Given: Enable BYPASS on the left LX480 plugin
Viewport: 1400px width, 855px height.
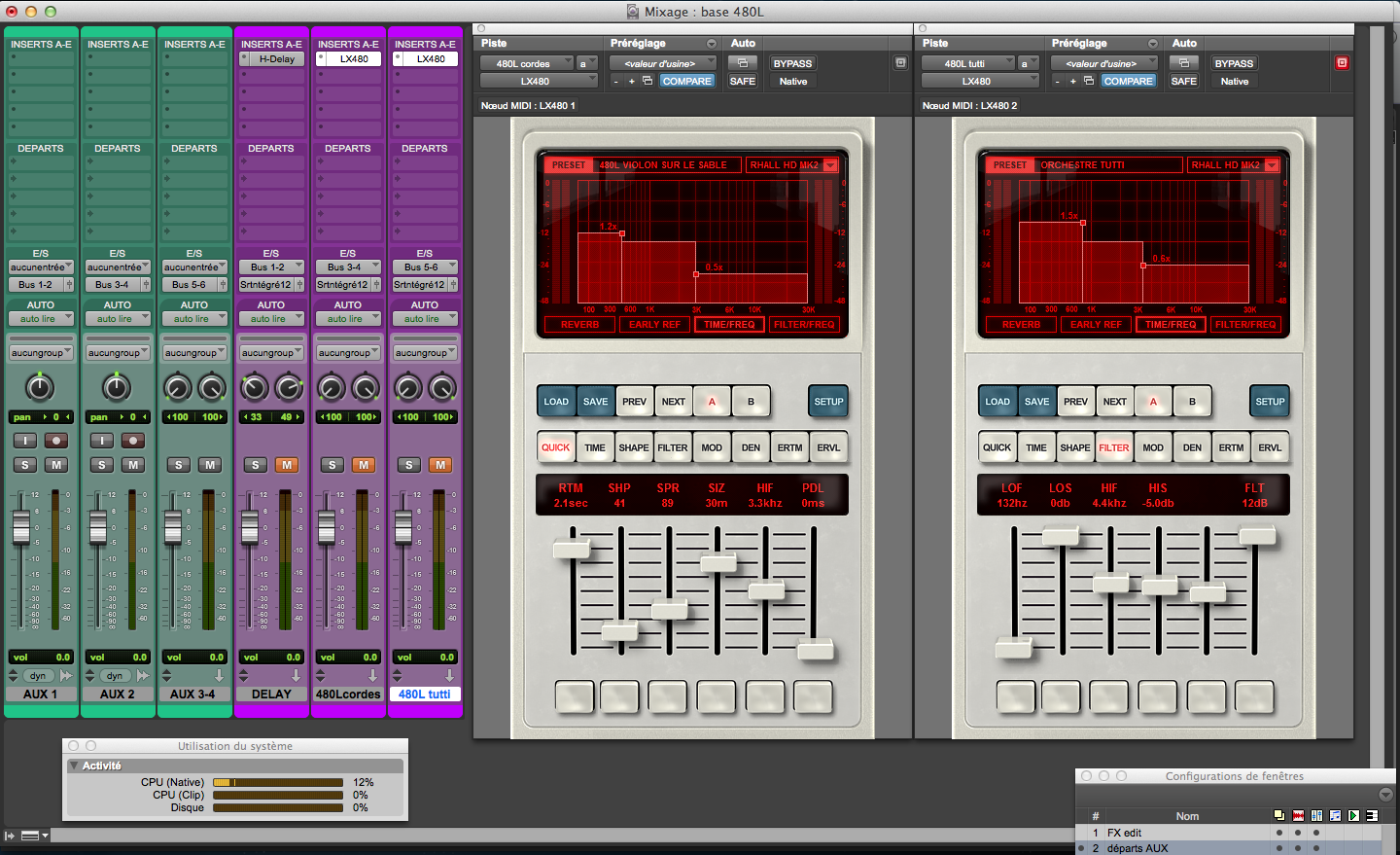Looking at the screenshot, I should (x=791, y=62).
